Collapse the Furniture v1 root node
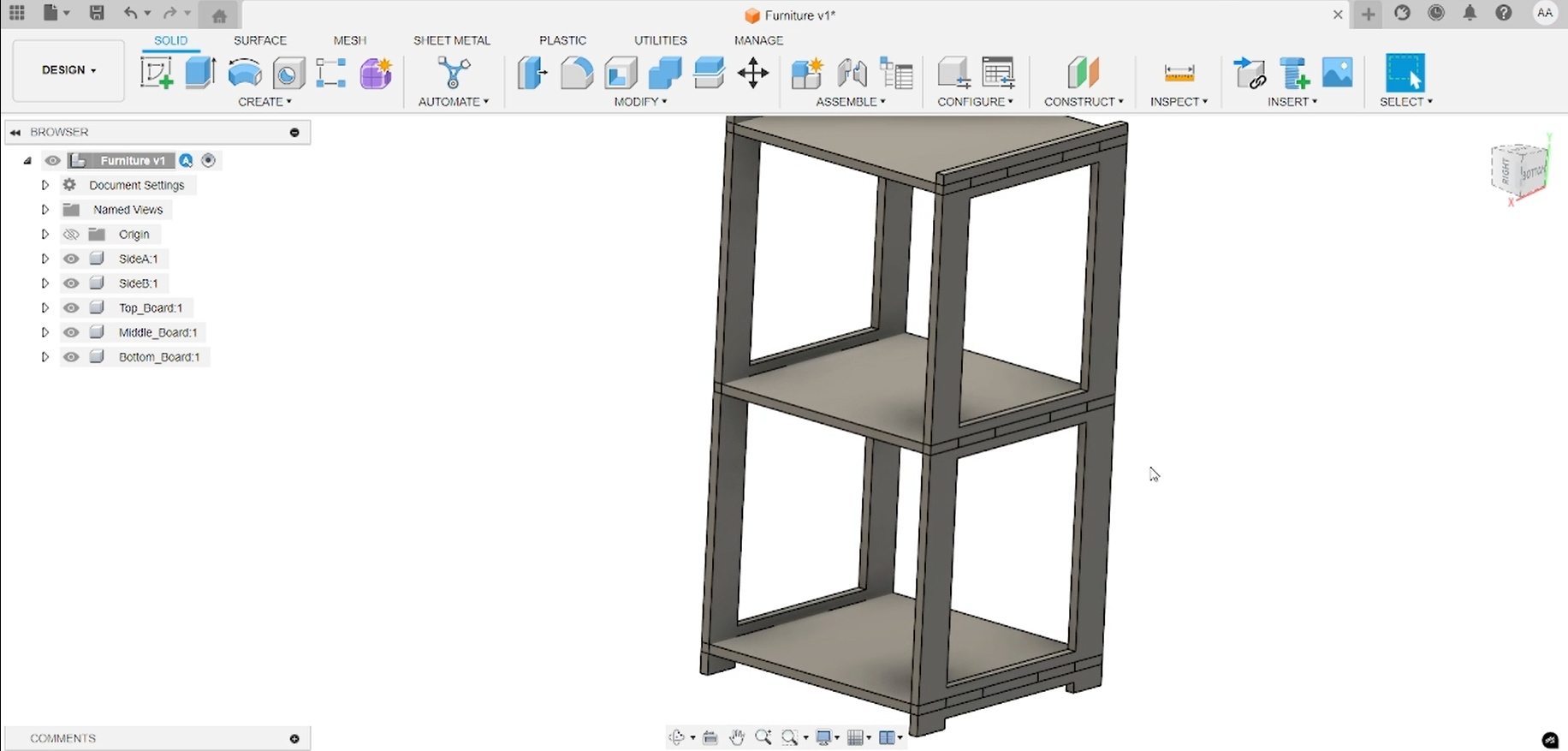 pyautogui.click(x=27, y=161)
